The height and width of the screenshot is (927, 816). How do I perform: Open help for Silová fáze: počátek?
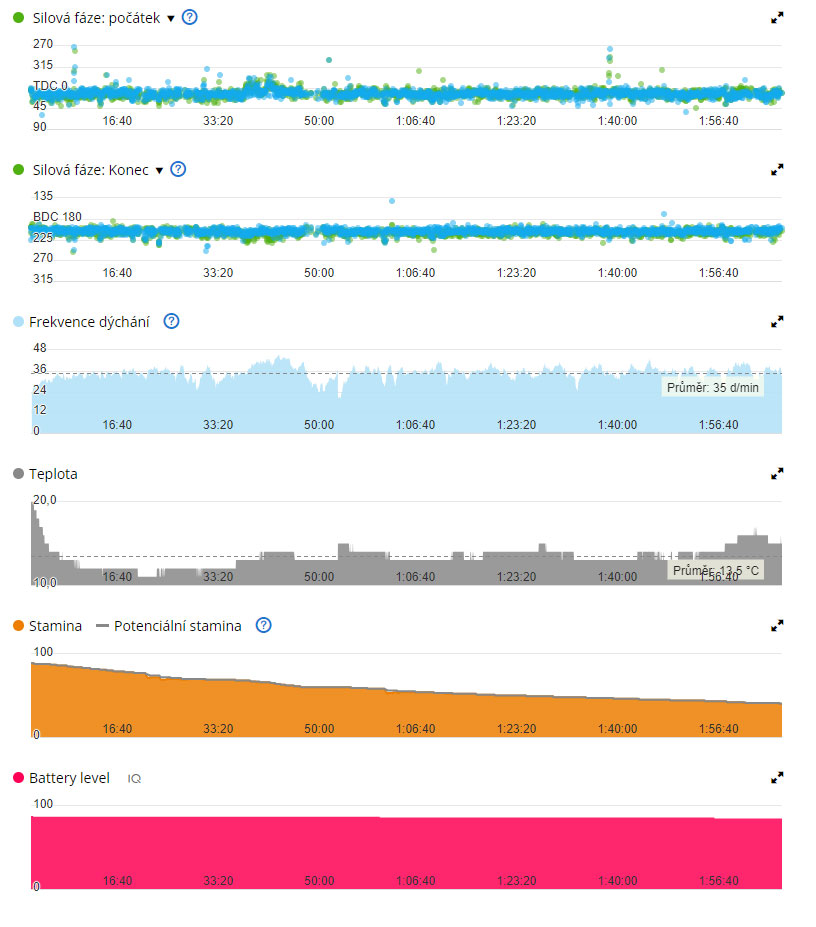pos(190,18)
